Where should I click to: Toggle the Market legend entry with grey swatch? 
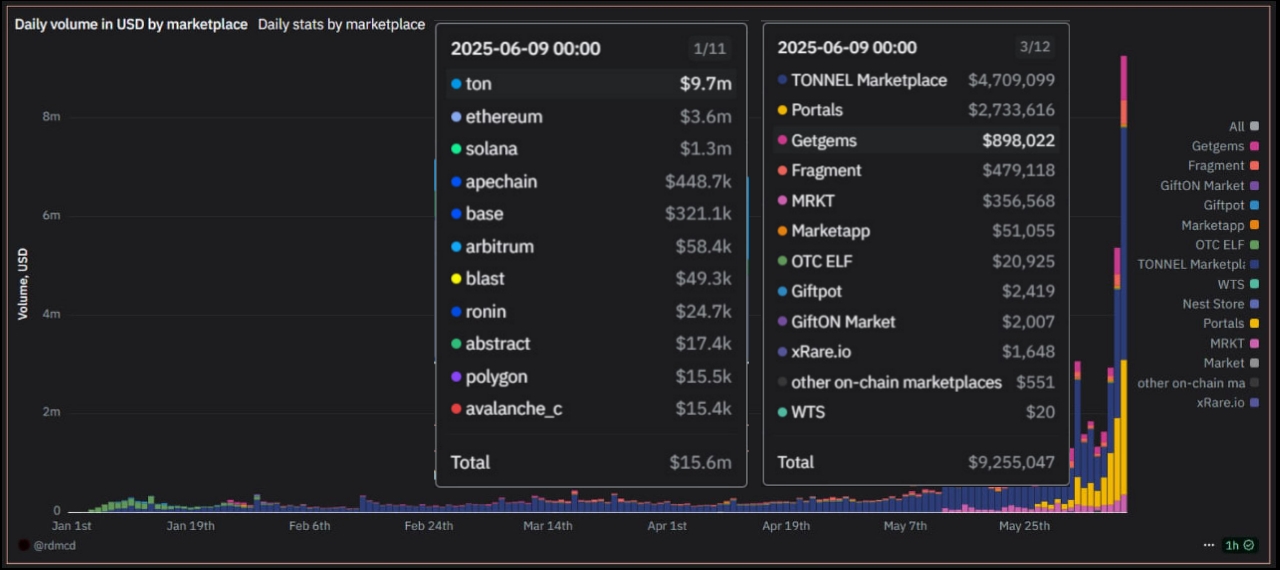click(x=1231, y=363)
